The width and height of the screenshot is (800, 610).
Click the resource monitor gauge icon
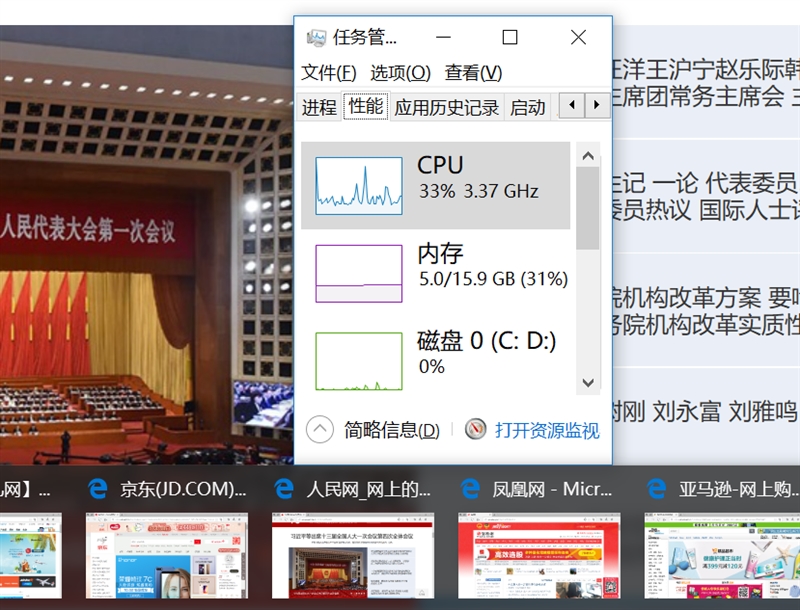pyautogui.click(x=475, y=430)
